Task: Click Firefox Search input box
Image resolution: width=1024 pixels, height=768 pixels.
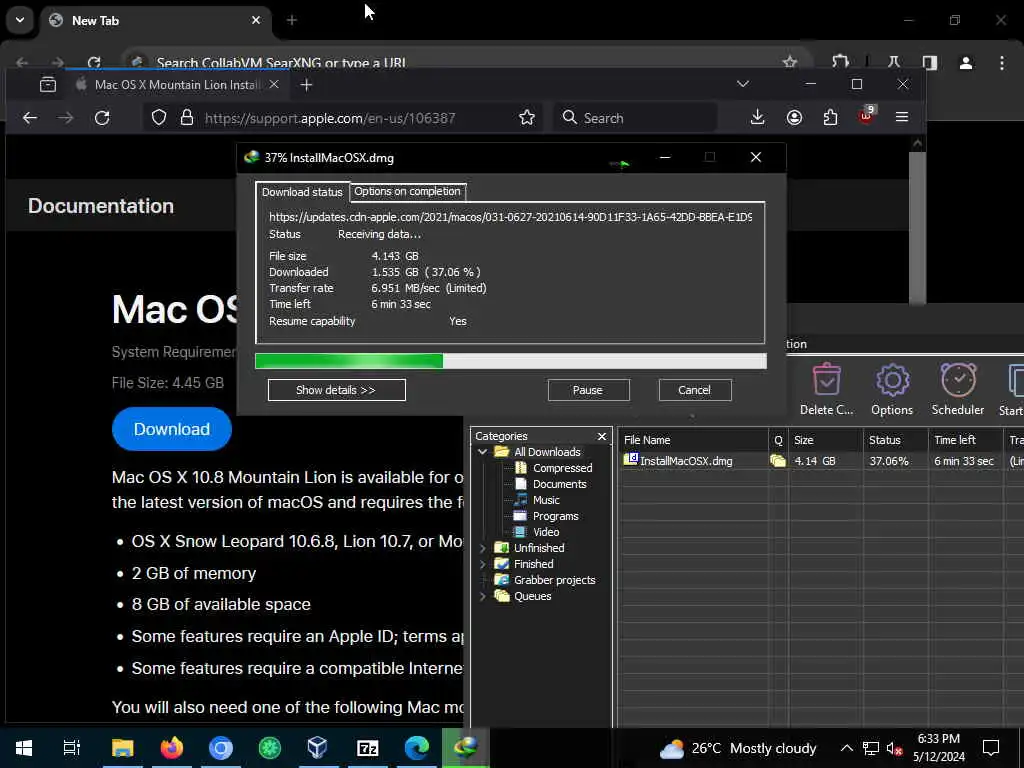Action: tap(635, 118)
